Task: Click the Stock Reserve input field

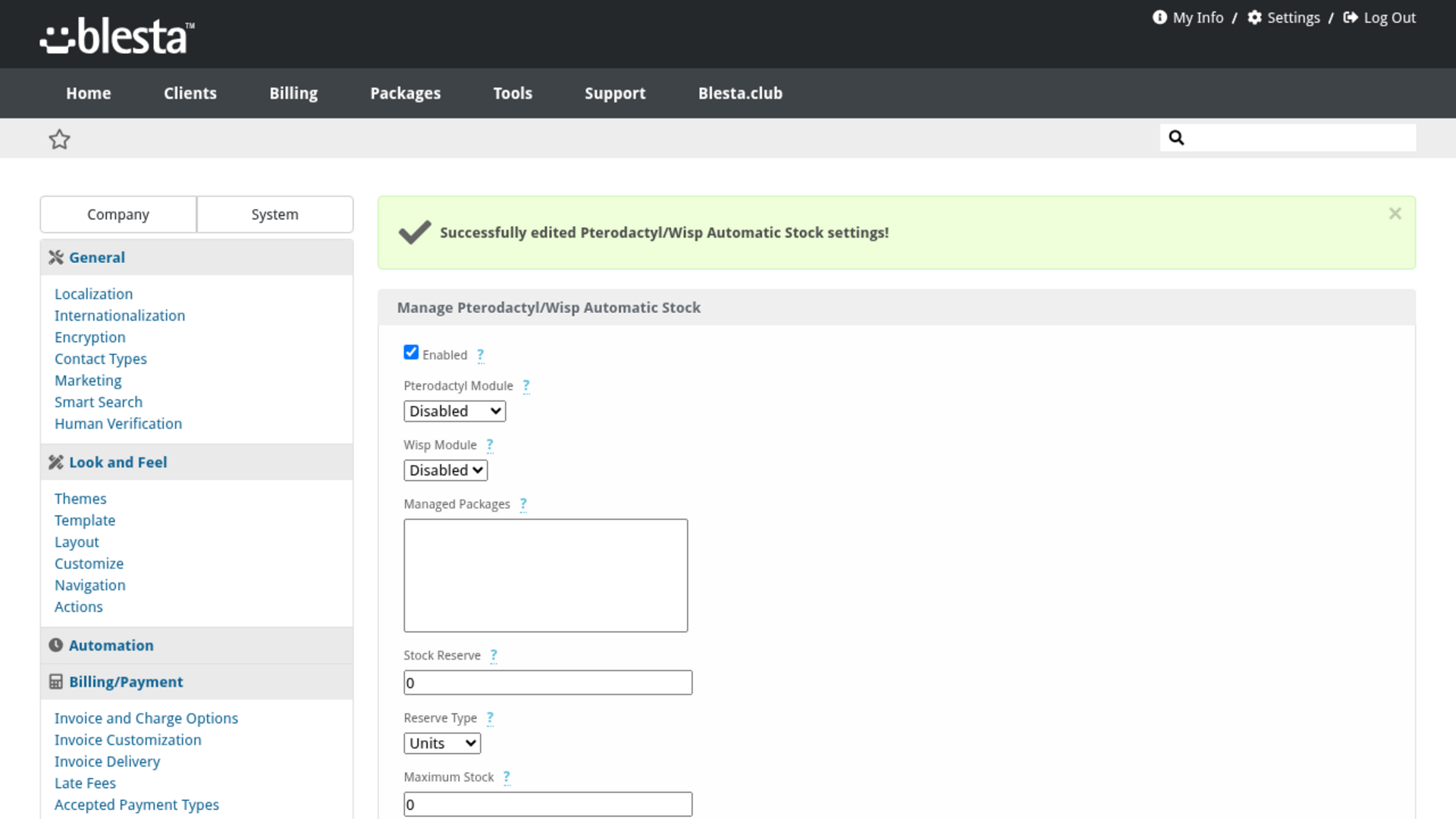Action: pos(548,682)
